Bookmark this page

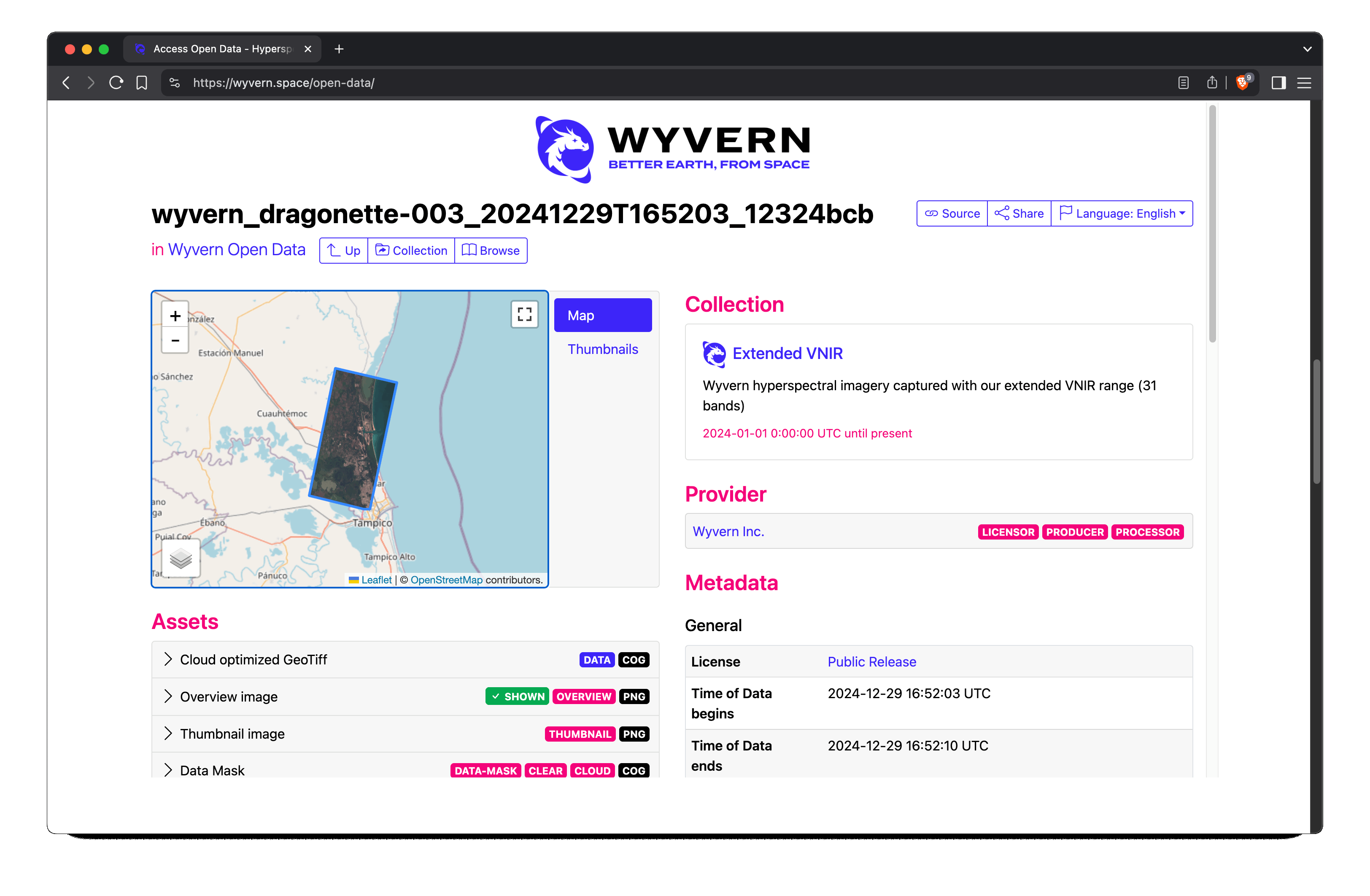point(142,83)
